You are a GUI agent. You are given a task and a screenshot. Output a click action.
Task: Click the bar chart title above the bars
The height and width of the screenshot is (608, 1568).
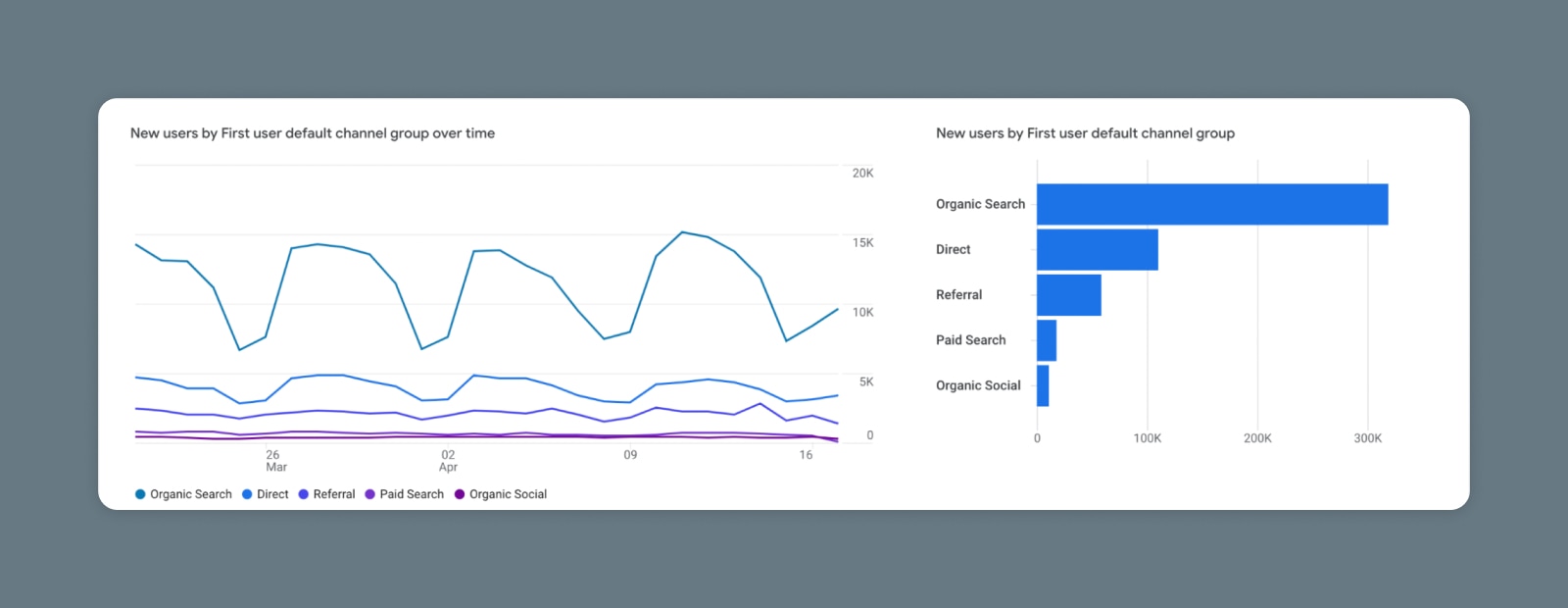1085,133
